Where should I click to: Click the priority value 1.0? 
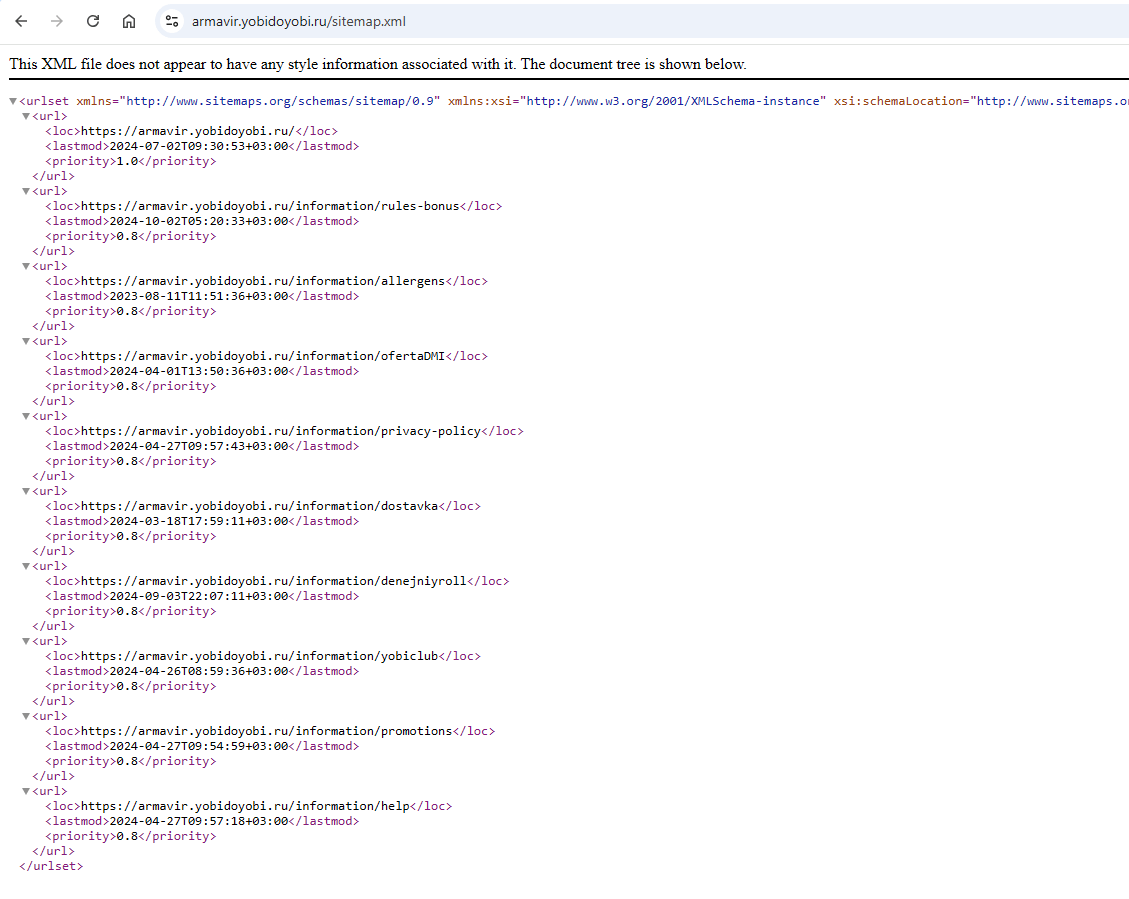coord(127,161)
